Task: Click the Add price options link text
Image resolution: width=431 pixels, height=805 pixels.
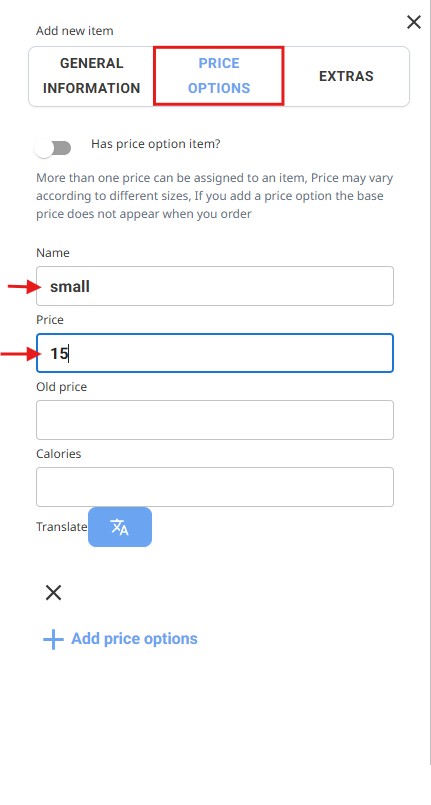Action: click(x=134, y=639)
